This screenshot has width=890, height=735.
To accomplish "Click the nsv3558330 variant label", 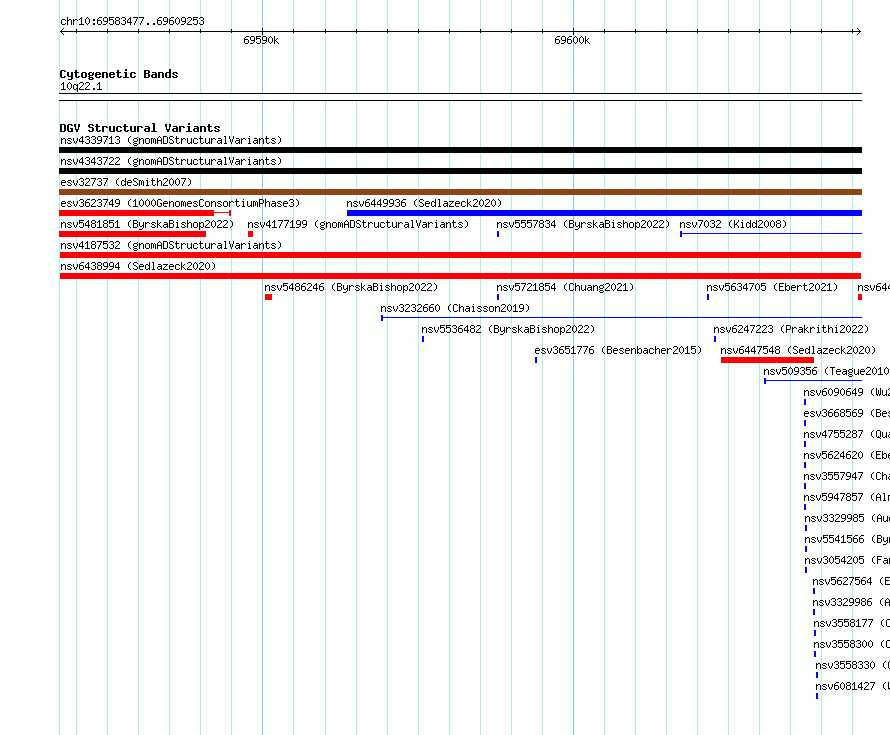I will pyautogui.click(x=853, y=665).
